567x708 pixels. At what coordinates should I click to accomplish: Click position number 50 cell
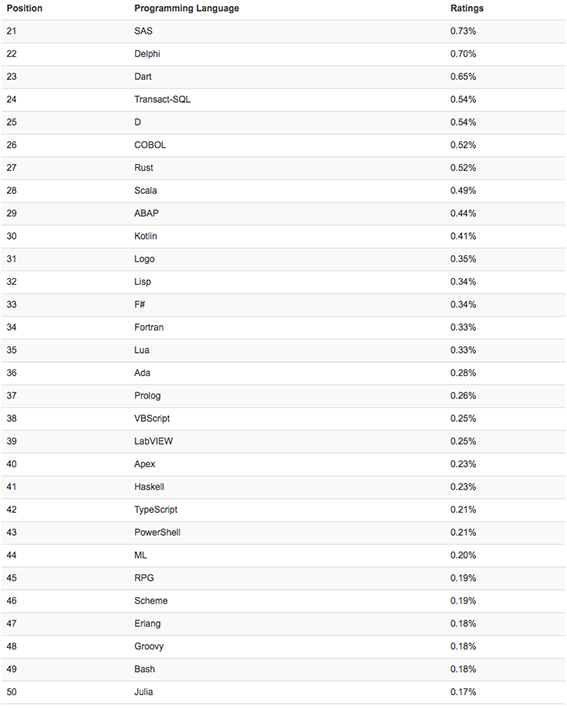point(12,692)
